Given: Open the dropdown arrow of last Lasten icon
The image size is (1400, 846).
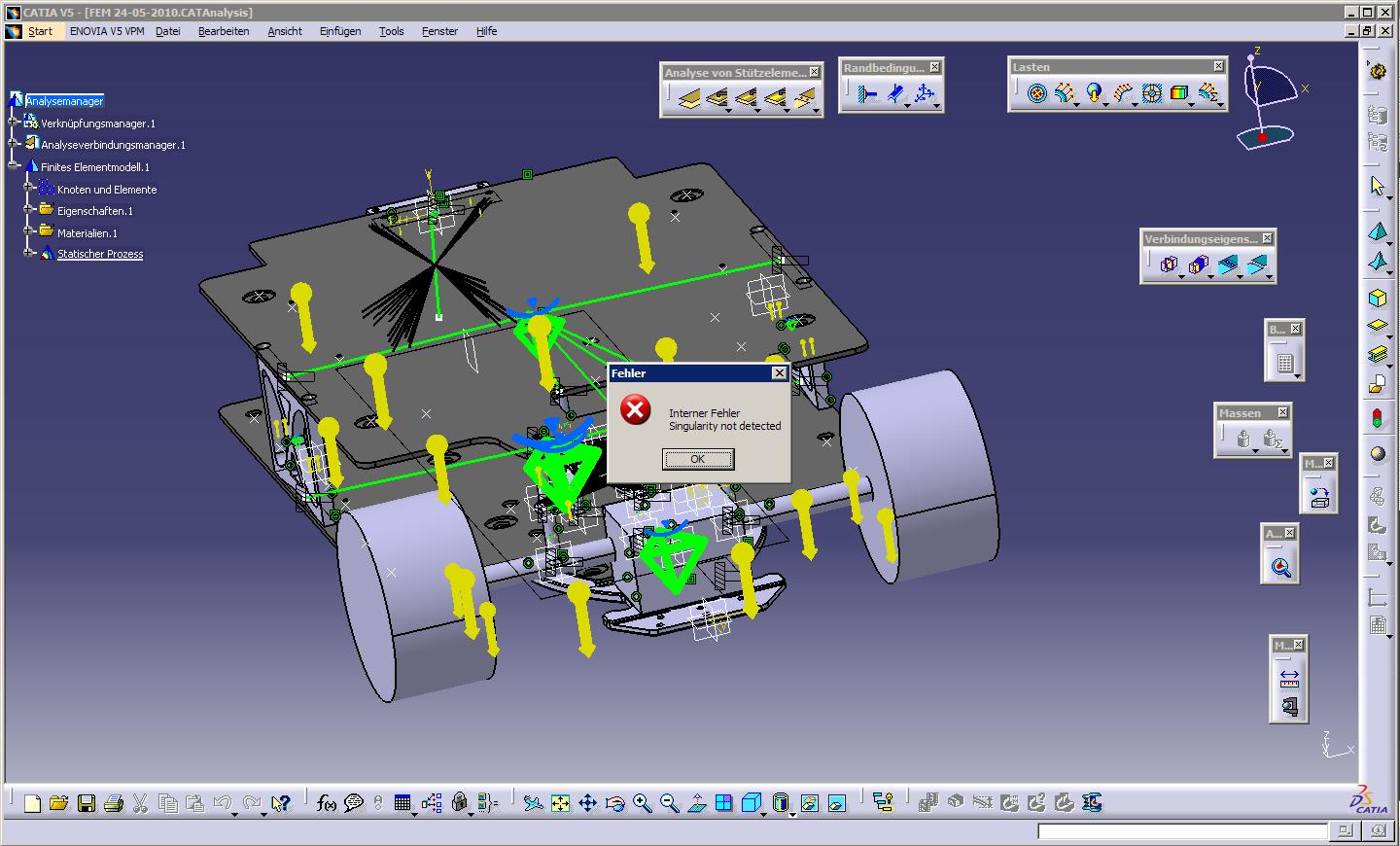Looking at the screenshot, I should pos(1221,104).
